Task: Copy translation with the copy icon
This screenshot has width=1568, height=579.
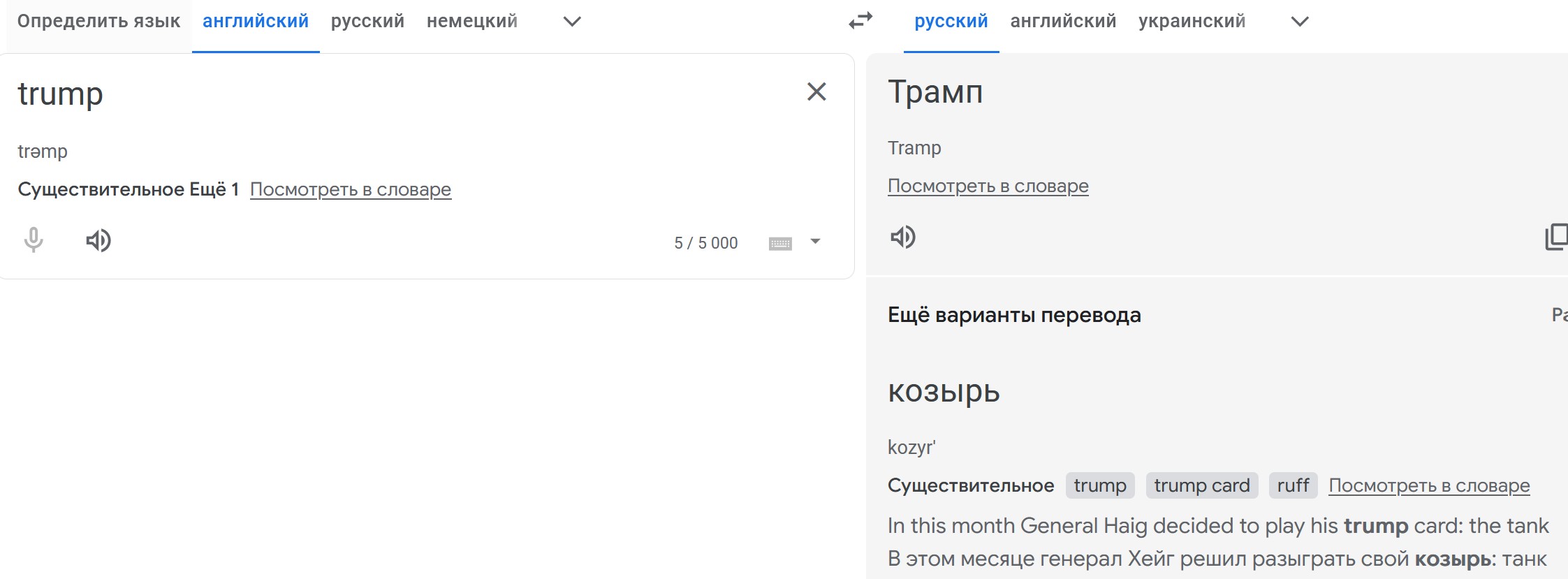Action: click(x=1557, y=237)
